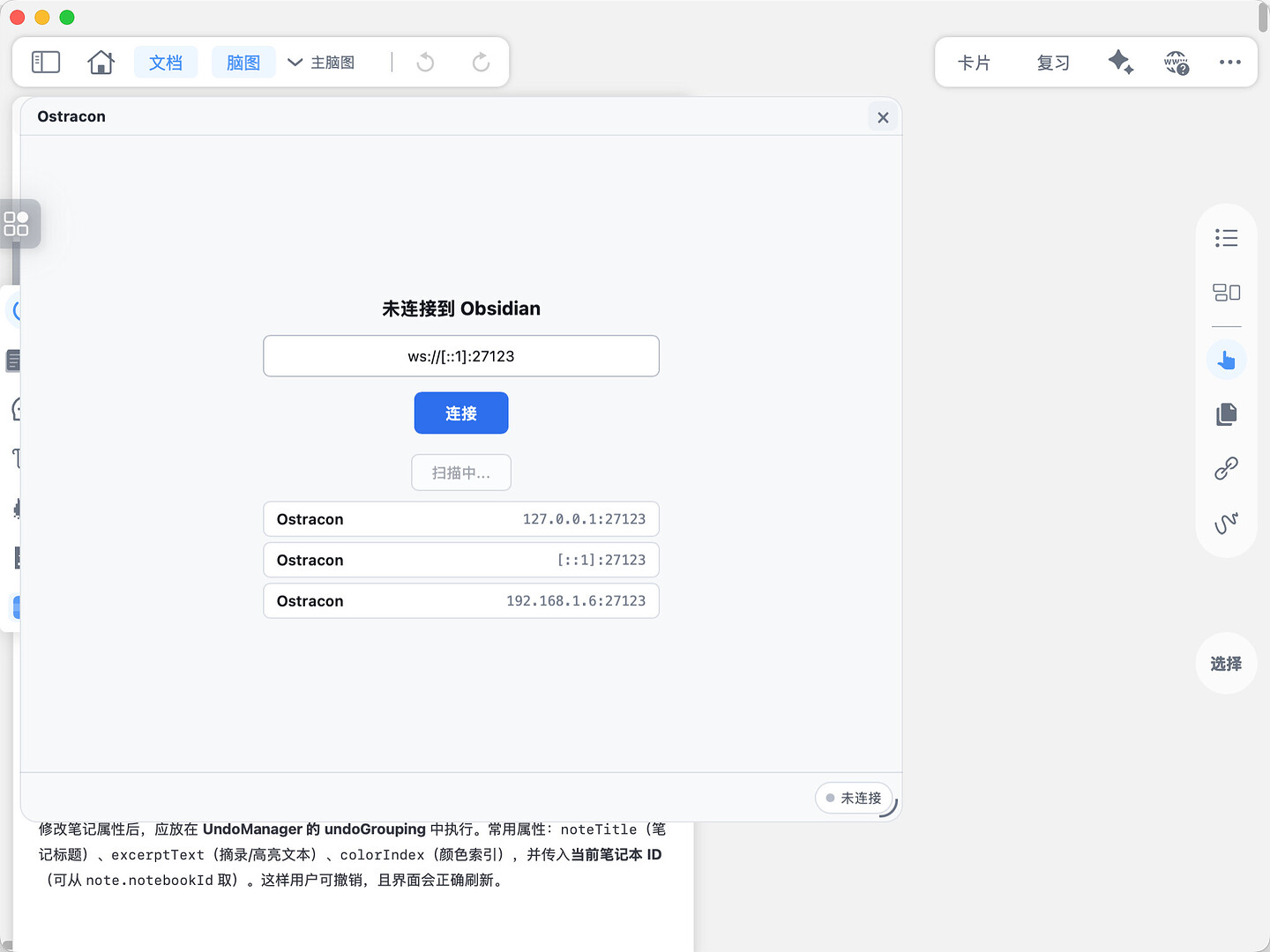1270x952 pixels.
Task: Click the bold 当前笔记本 ID text
Action: pyautogui.click(x=616, y=854)
